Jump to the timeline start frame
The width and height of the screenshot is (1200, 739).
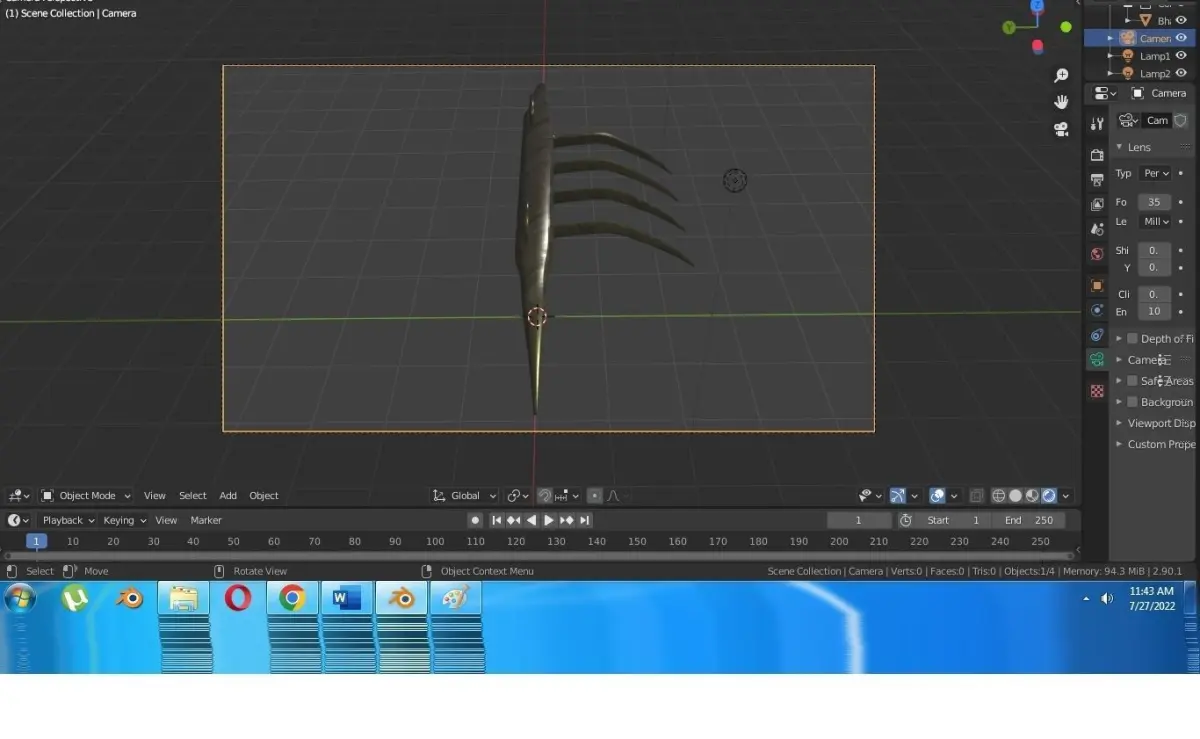click(496, 520)
